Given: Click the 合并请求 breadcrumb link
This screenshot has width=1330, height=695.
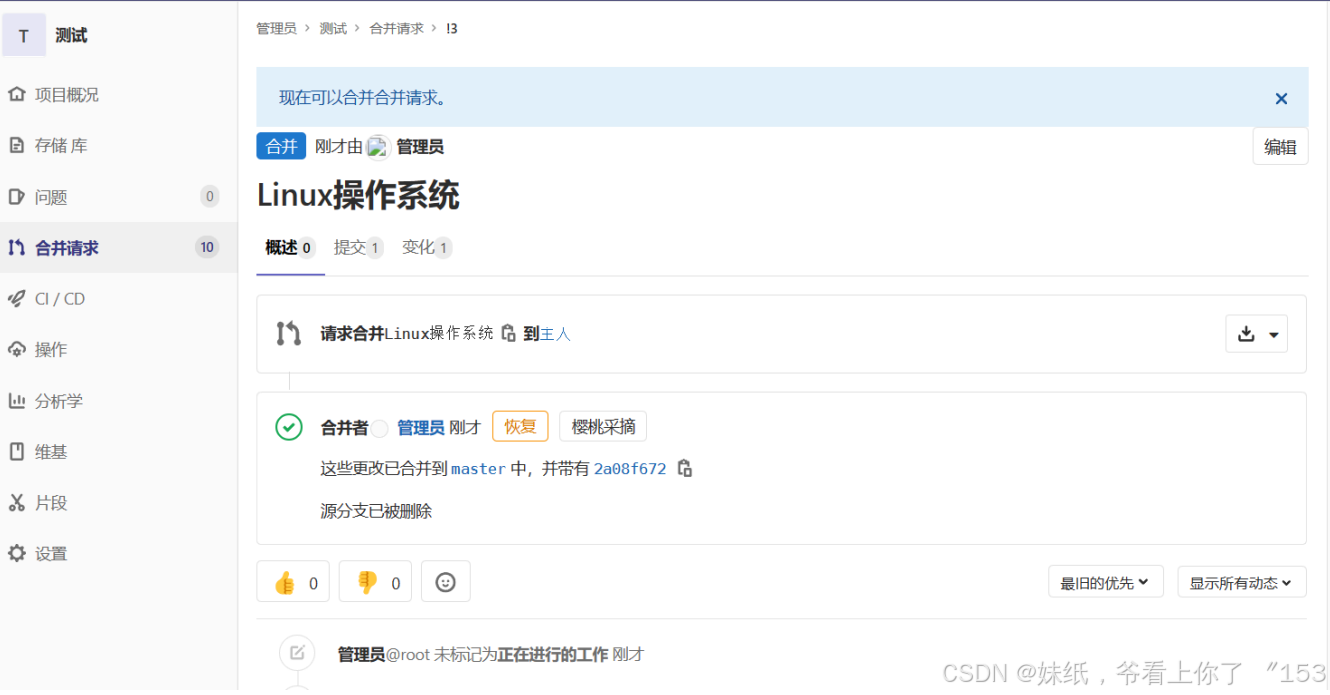Looking at the screenshot, I should point(396,28).
